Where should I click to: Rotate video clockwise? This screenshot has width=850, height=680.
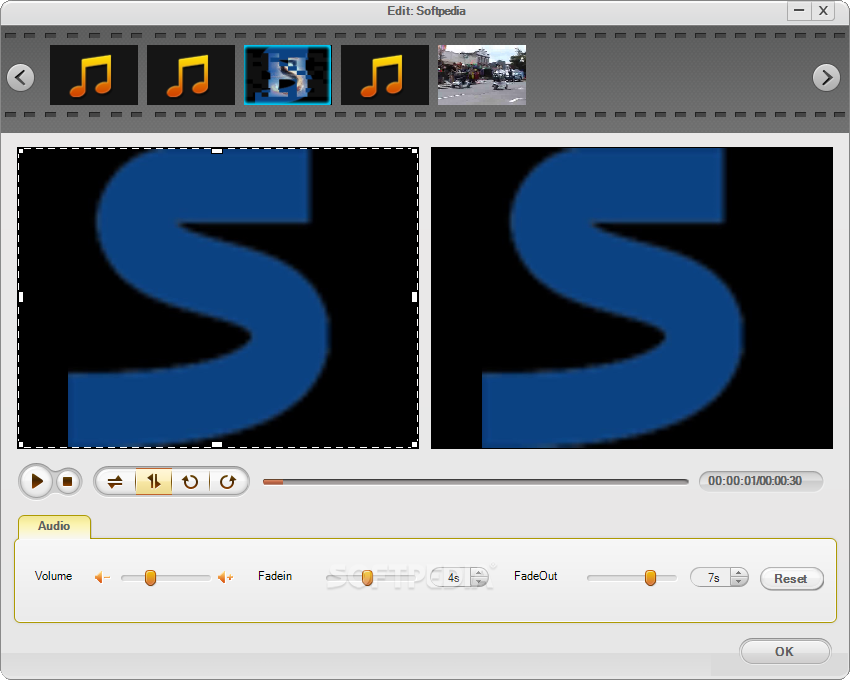(x=228, y=482)
